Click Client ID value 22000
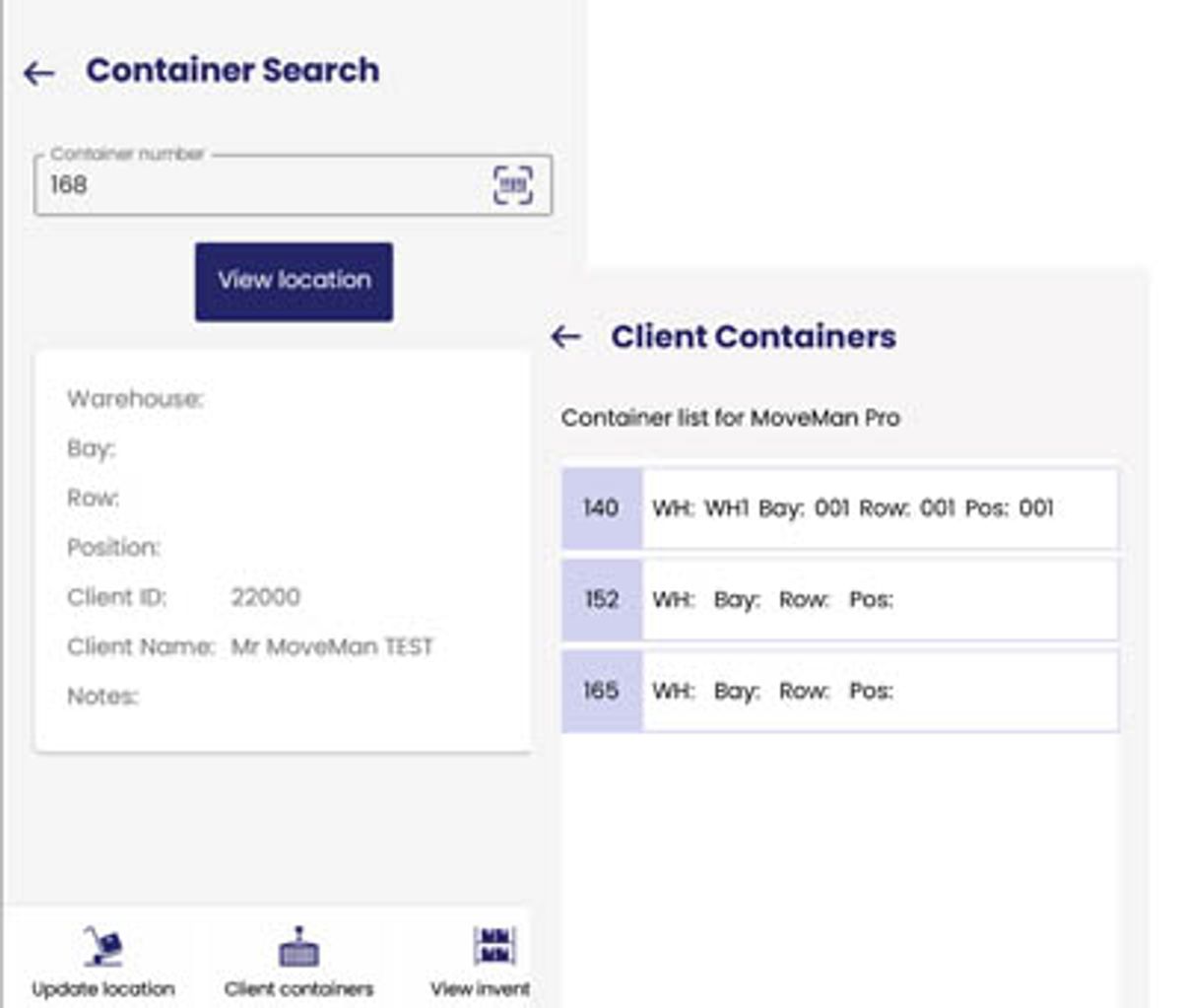This screenshot has height=1008, width=1182. coord(265,597)
